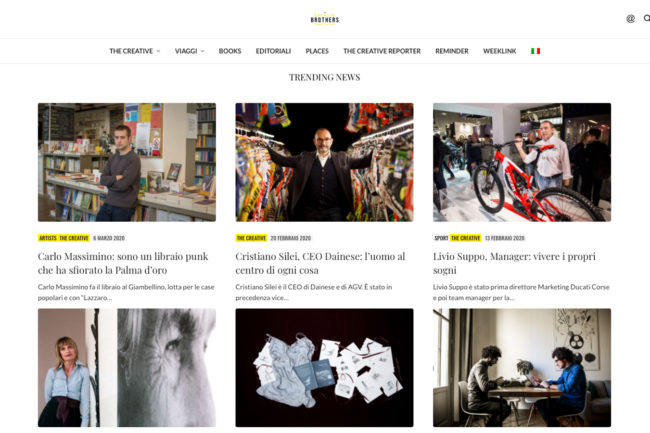Open the Editoriali menu item
This screenshot has height=433, width=650.
[273, 51]
